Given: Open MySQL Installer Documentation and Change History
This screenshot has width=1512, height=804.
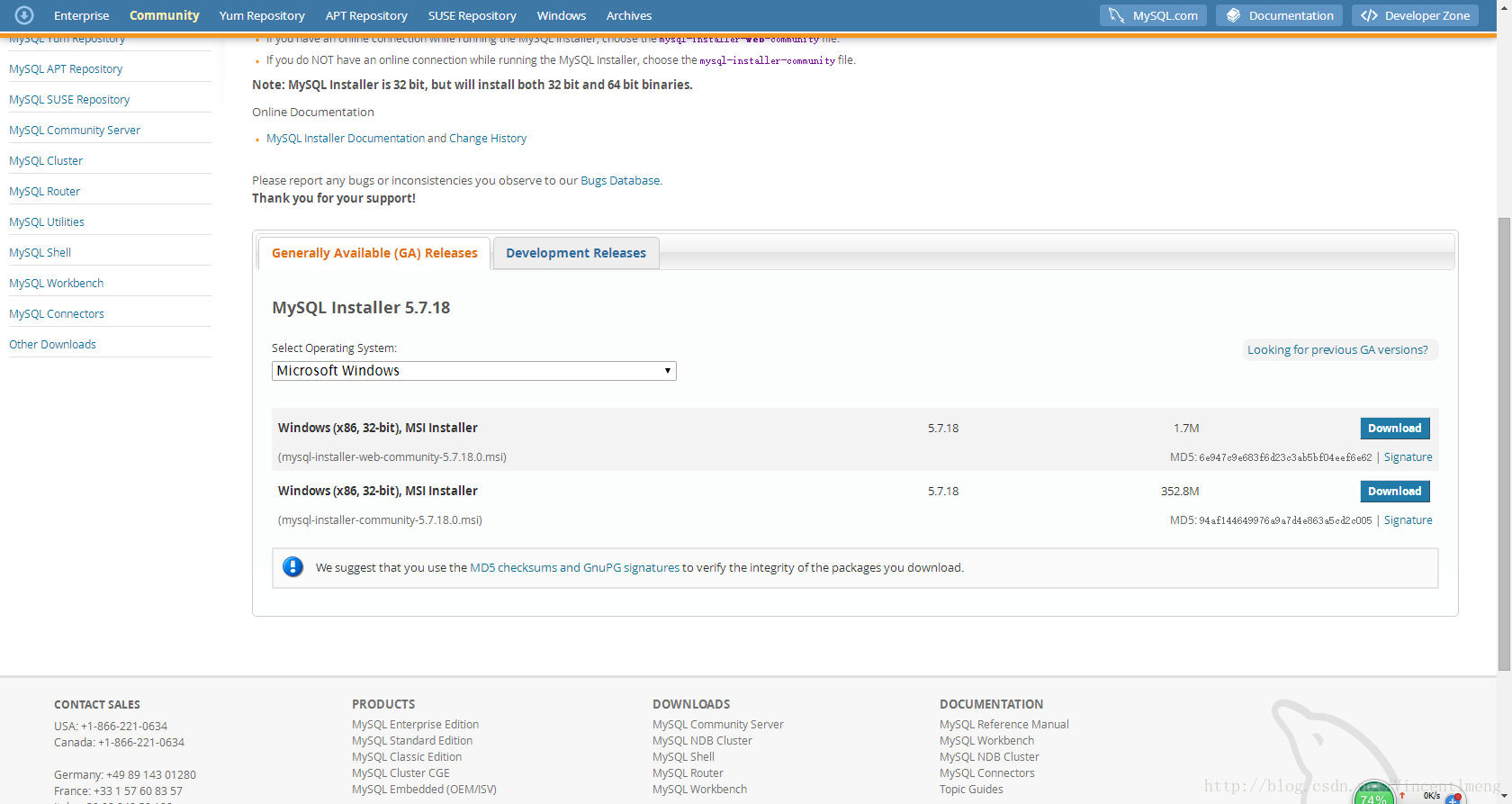Looking at the screenshot, I should (396, 138).
